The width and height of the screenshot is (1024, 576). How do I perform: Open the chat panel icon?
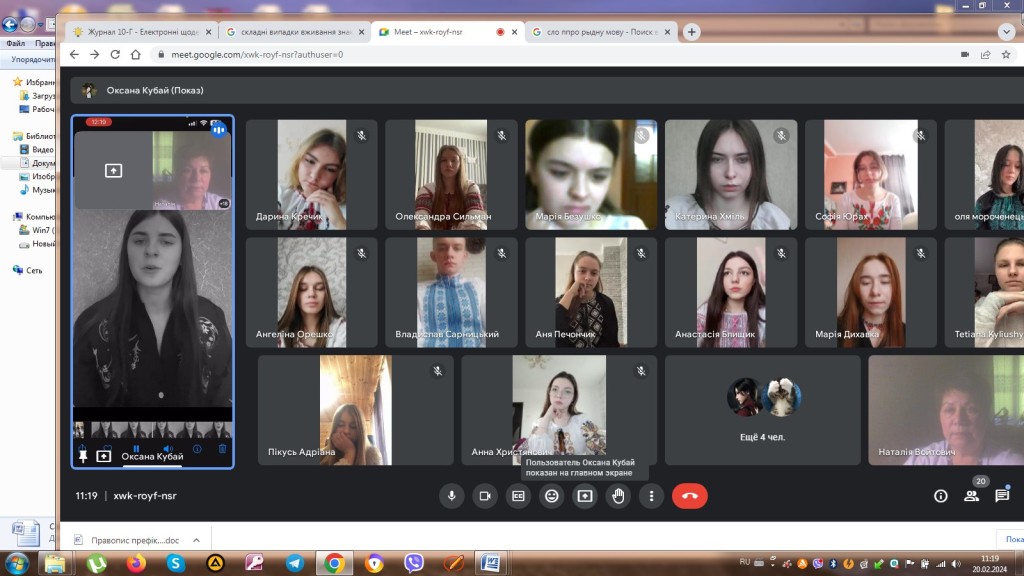[1002, 495]
